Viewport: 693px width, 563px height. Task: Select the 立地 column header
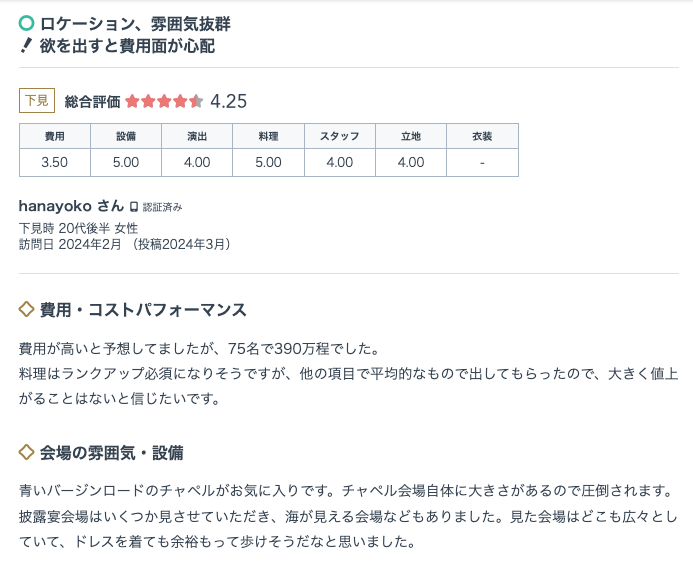click(411, 136)
